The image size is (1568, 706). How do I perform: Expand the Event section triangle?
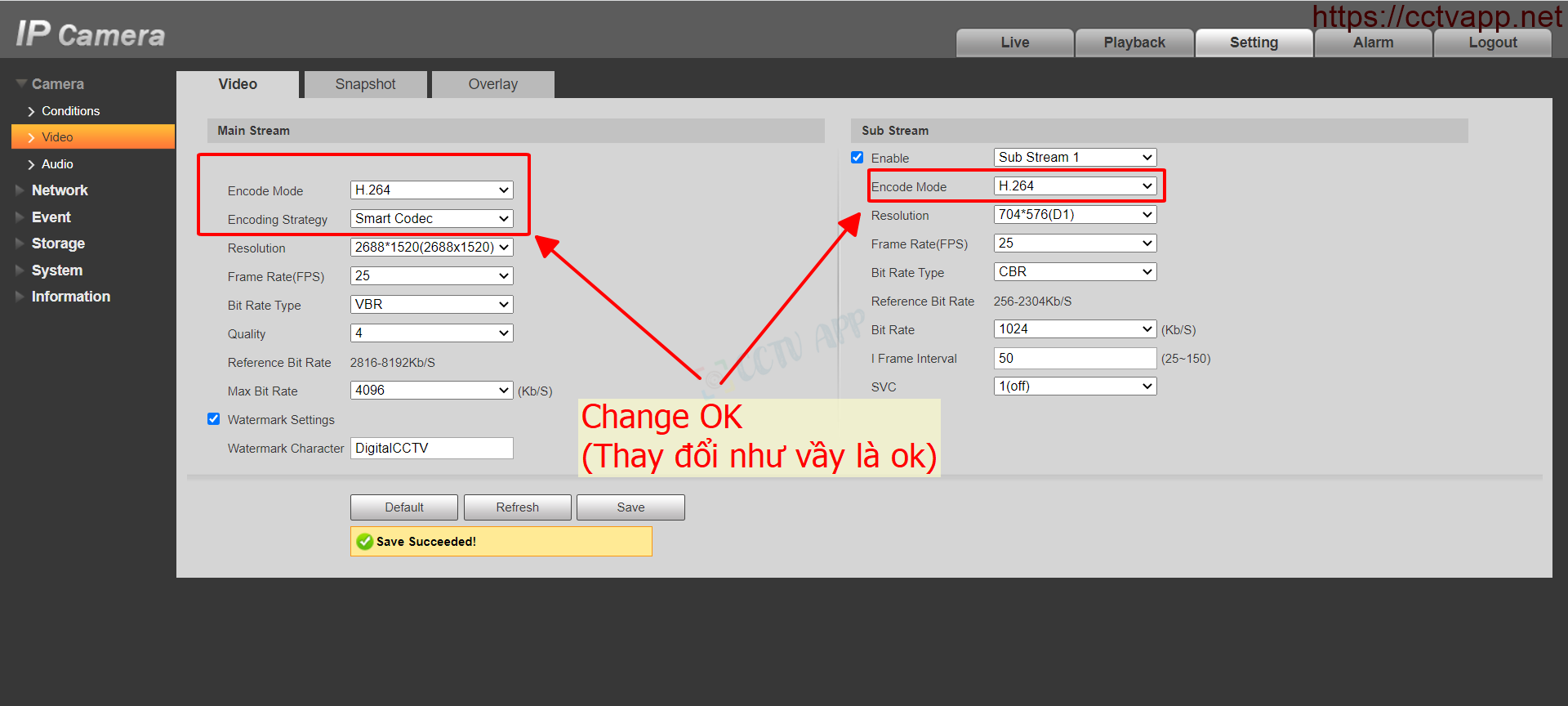20,217
